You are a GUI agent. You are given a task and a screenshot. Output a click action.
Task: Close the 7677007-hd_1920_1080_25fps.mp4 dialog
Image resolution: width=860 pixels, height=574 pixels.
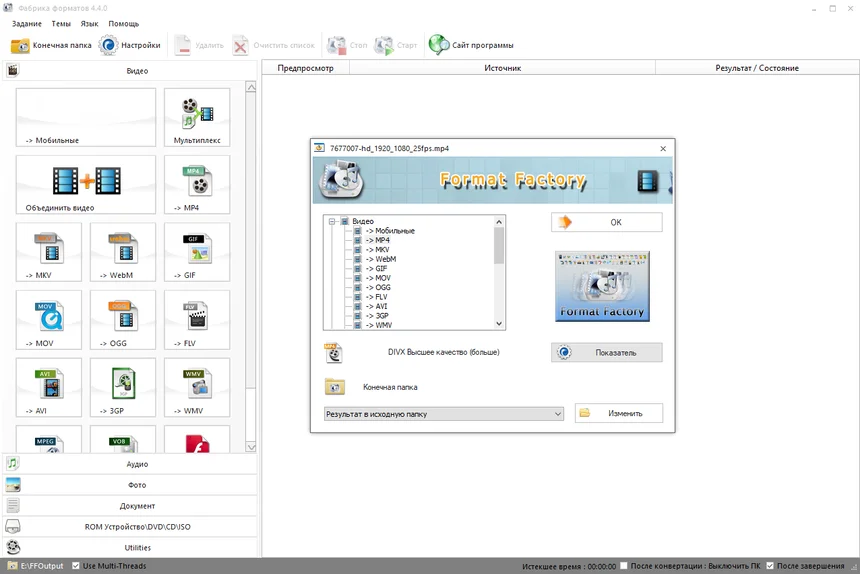(663, 149)
